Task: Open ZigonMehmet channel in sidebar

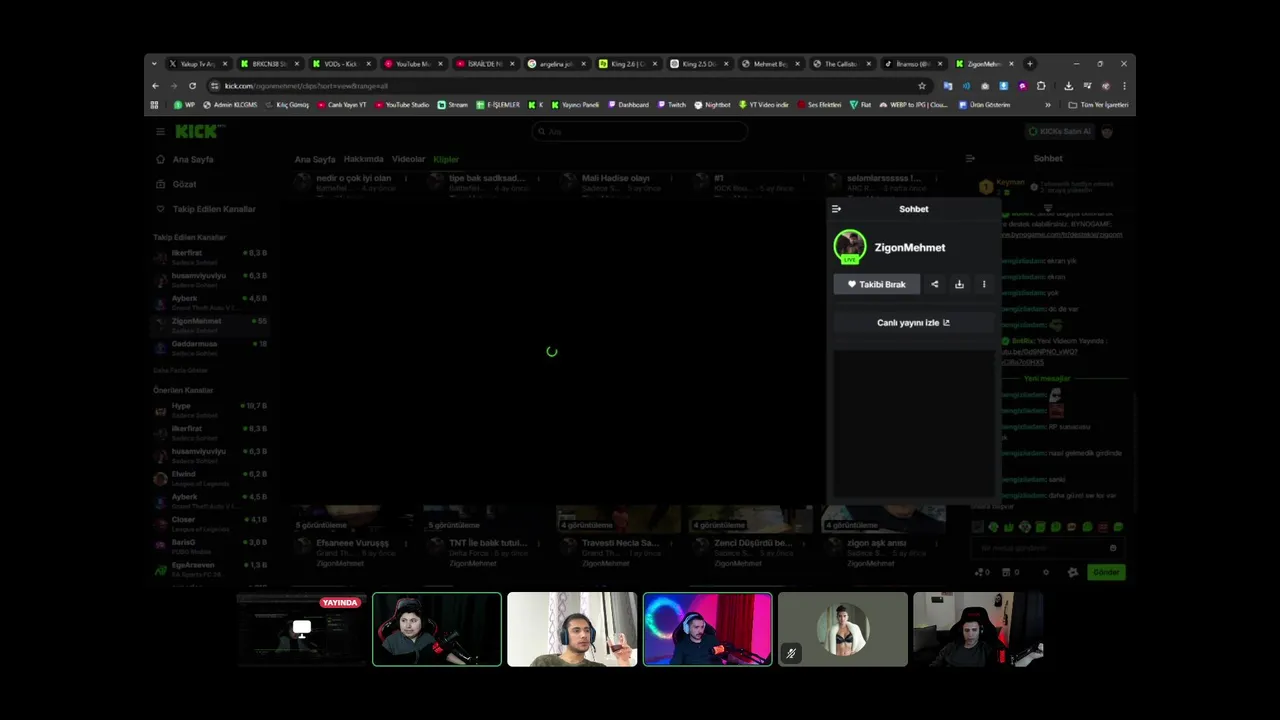Action: pyautogui.click(x=210, y=325)
